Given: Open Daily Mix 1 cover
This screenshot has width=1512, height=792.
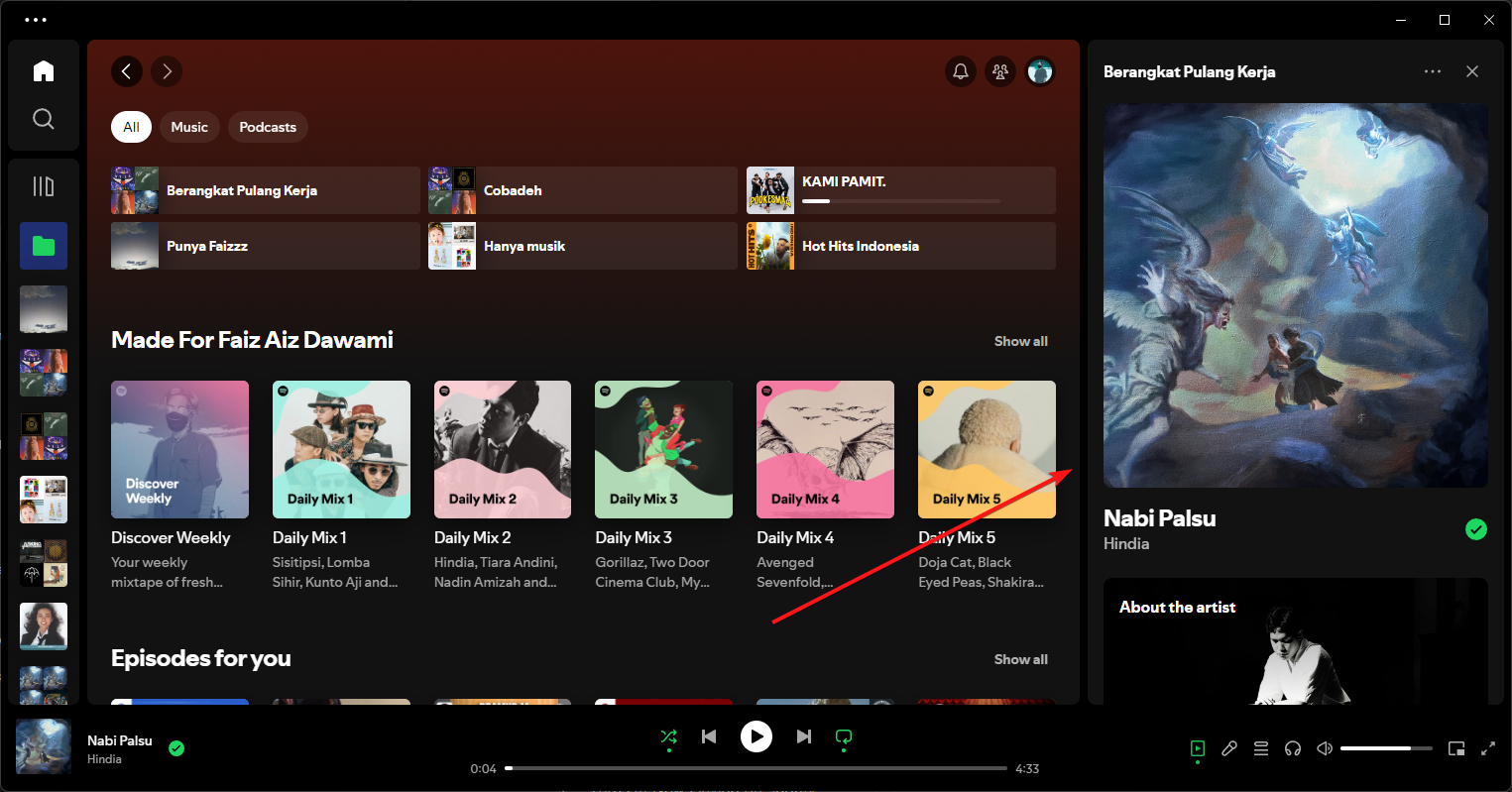Looking at the screenshot, I should pos(341,449).
